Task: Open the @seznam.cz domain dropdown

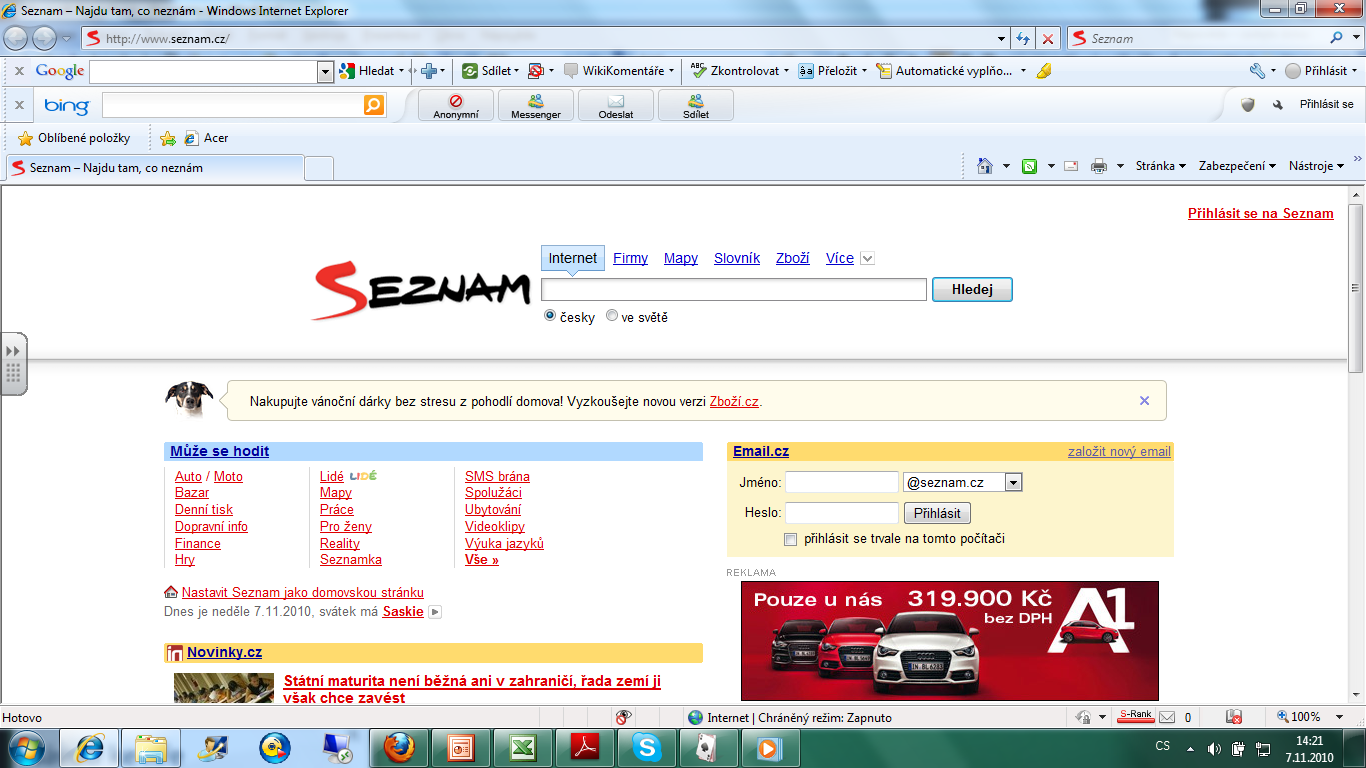Action: click(x=1013, y=482)
